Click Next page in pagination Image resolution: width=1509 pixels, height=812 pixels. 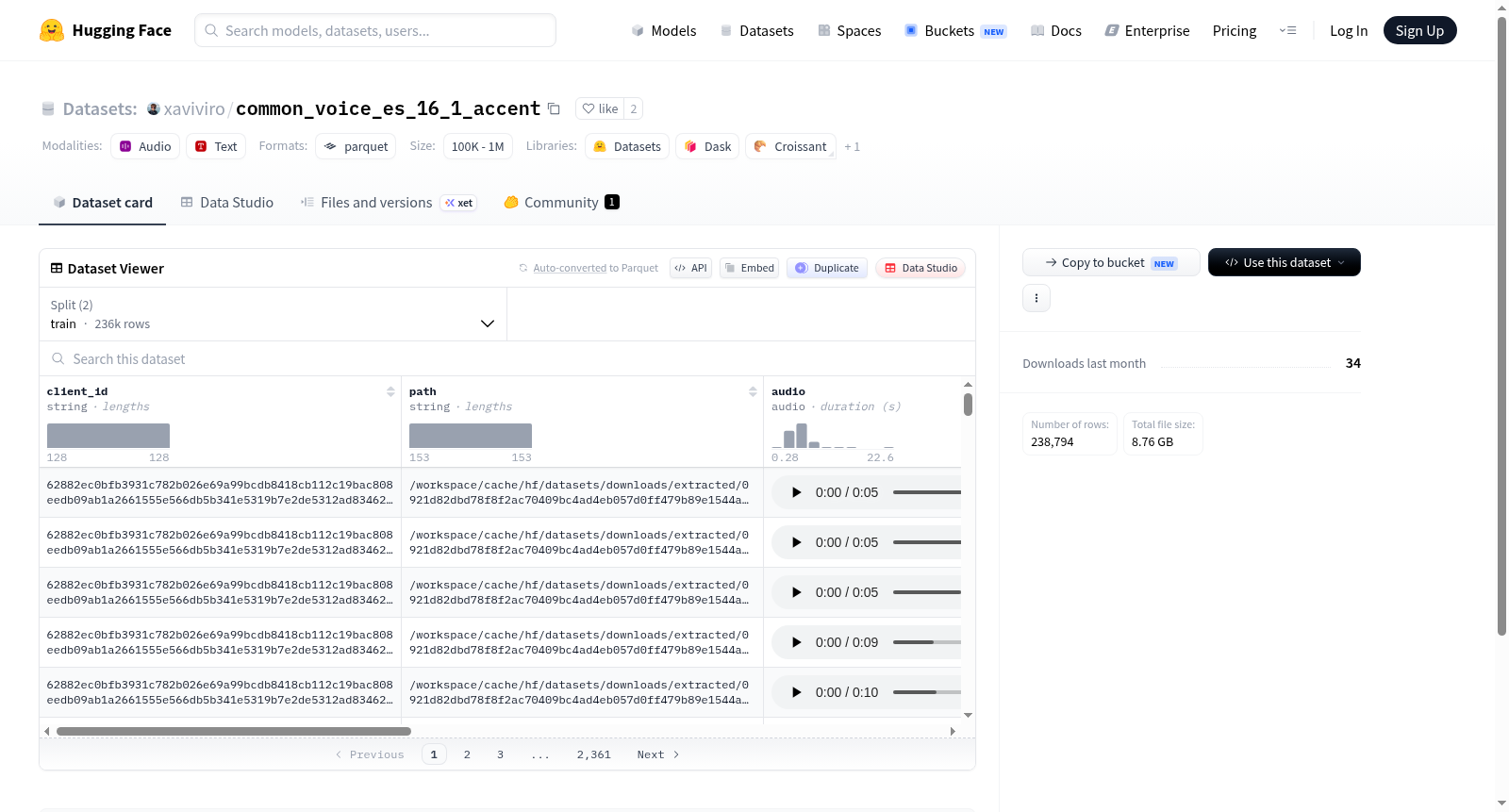pos(658,754)
